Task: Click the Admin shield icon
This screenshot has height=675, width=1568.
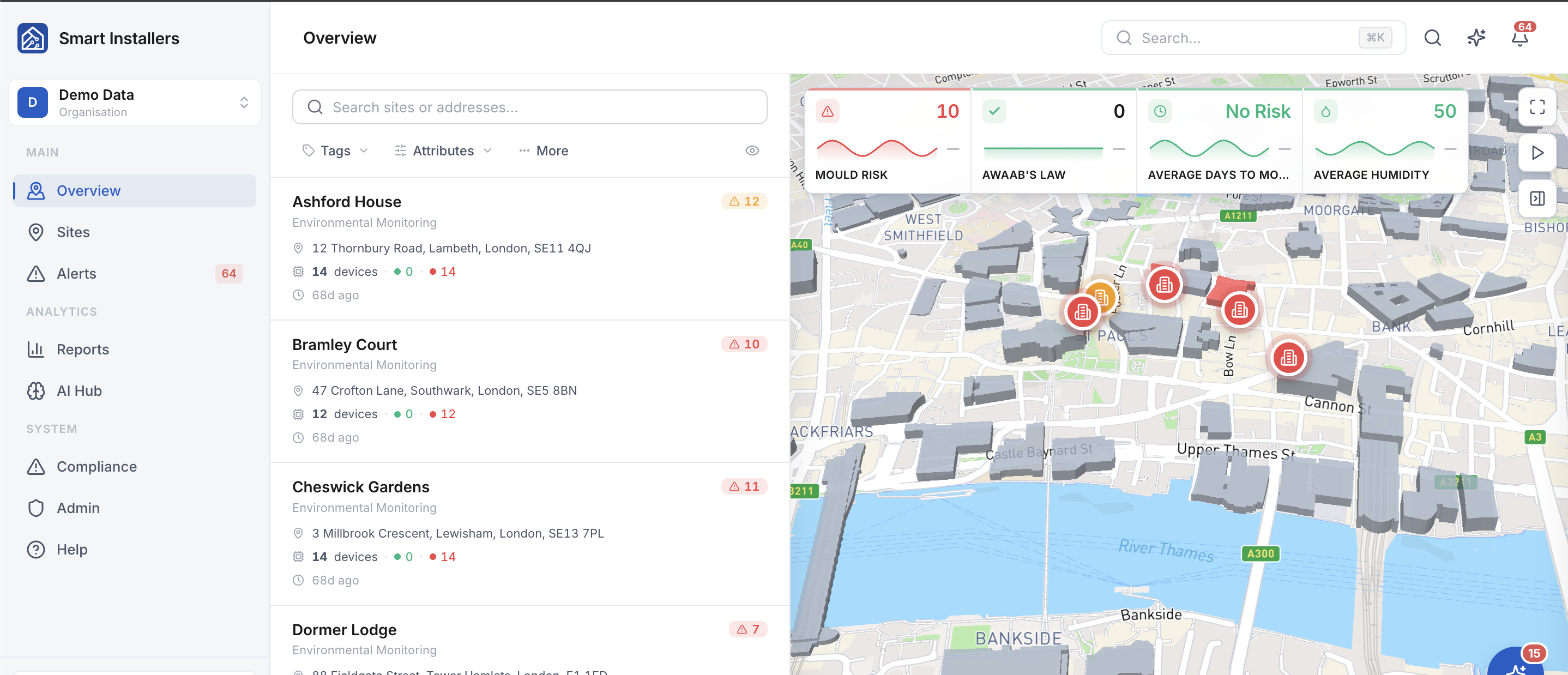Action: 36,508
